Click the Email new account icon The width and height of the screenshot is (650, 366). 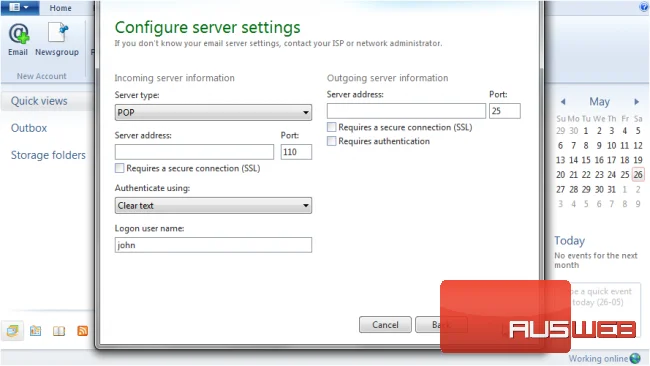[x=18, y=40]
